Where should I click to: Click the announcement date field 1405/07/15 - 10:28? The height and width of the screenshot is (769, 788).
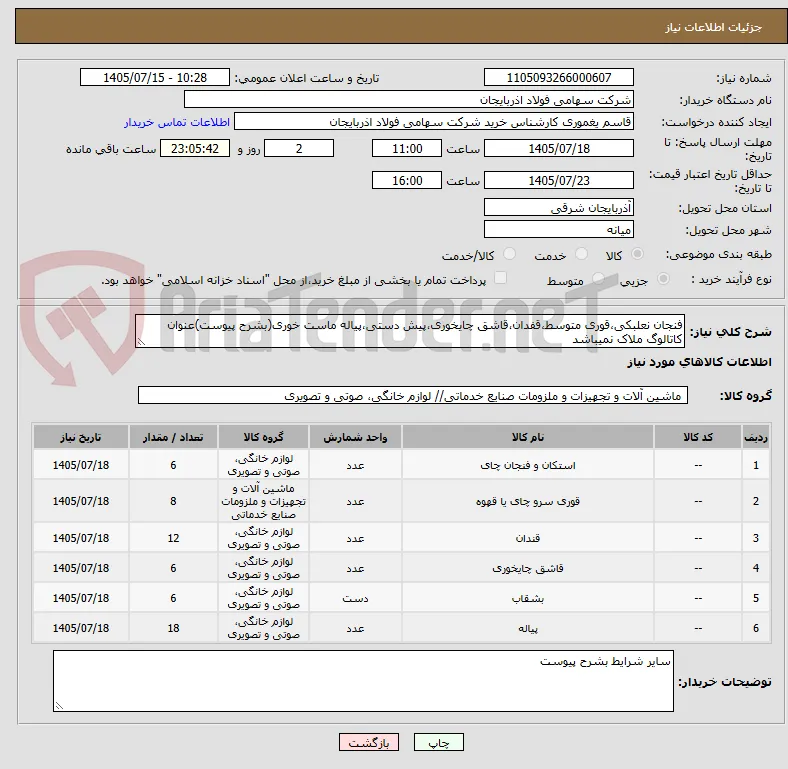point(155,77)
